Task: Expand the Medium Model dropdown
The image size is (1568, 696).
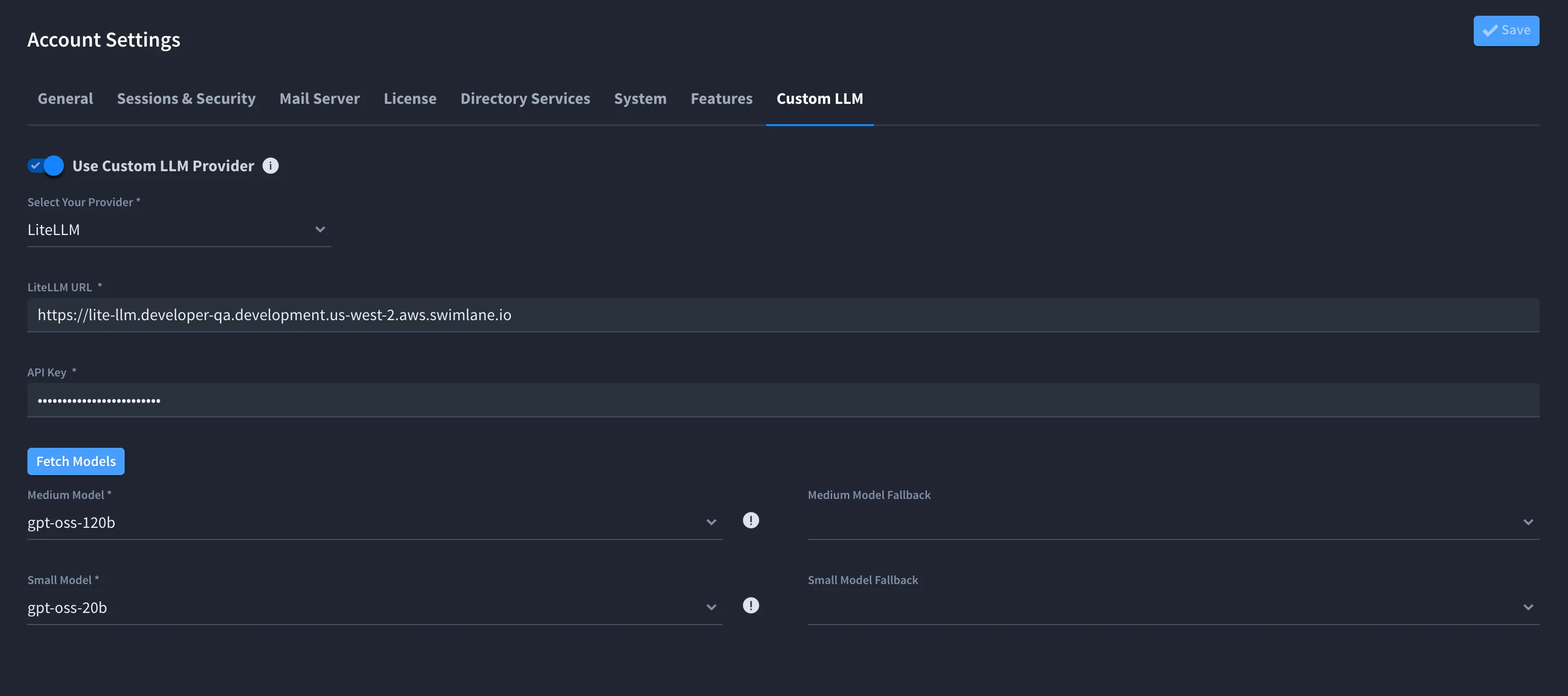Action: (x=375, y=523)
